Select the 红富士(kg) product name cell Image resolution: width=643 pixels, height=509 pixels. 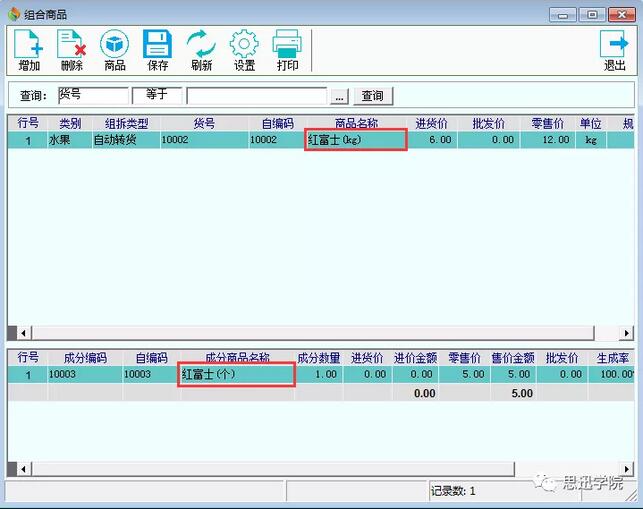[356, 140]
